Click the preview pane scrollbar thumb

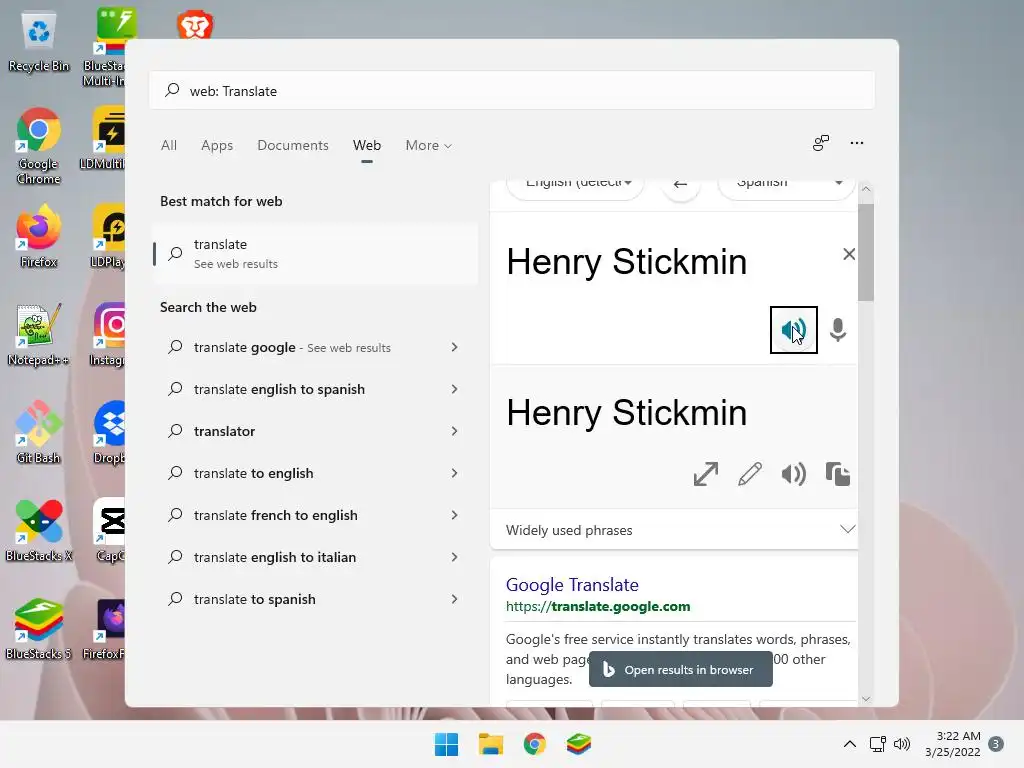point(866,252)
